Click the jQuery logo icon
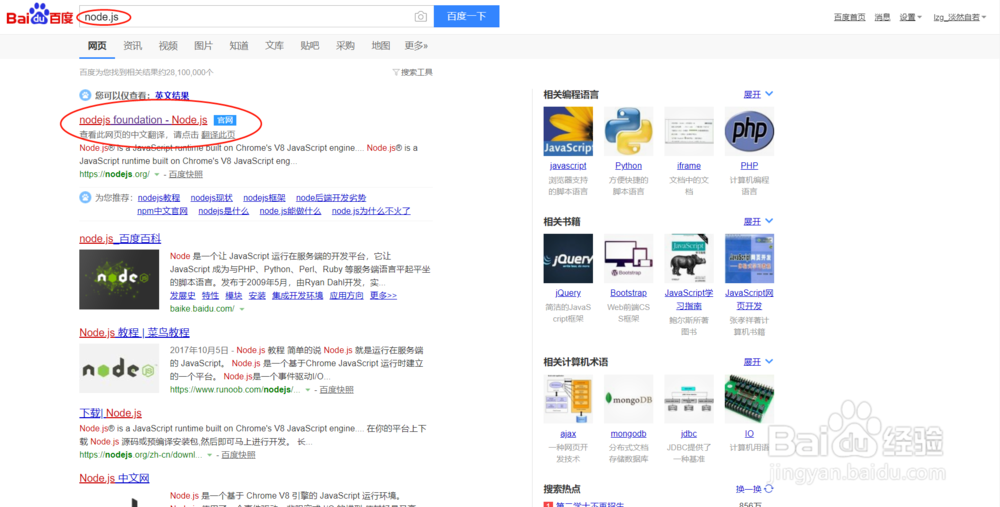The height and width of the screenshot is (507, 1000). pos(568,258)
